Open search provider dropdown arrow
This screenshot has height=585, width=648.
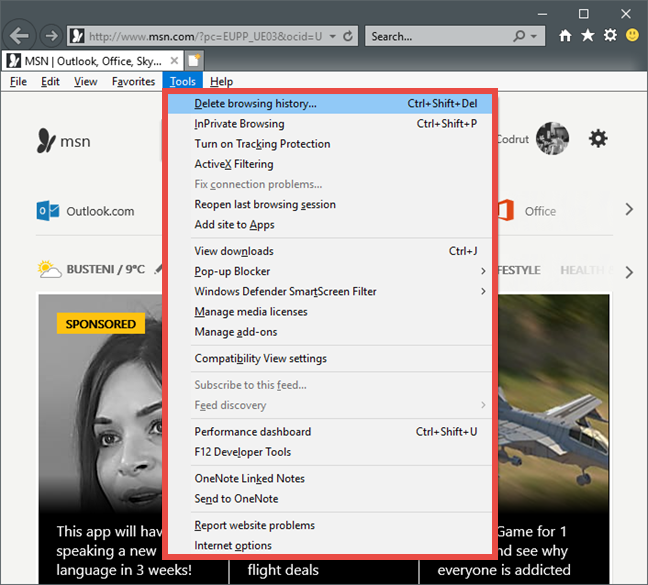(x=534, y=36)
